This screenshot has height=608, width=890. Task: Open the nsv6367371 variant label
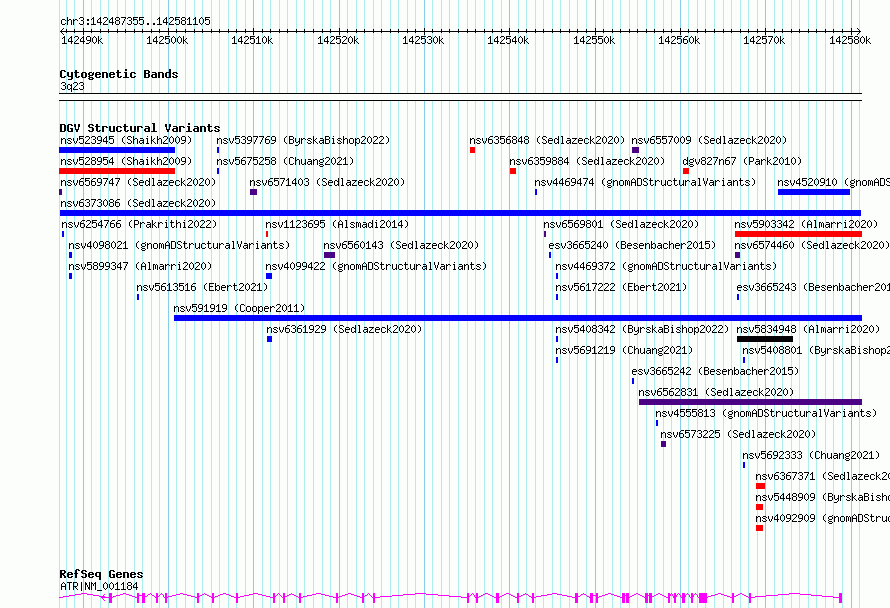[x=822, y=476]
